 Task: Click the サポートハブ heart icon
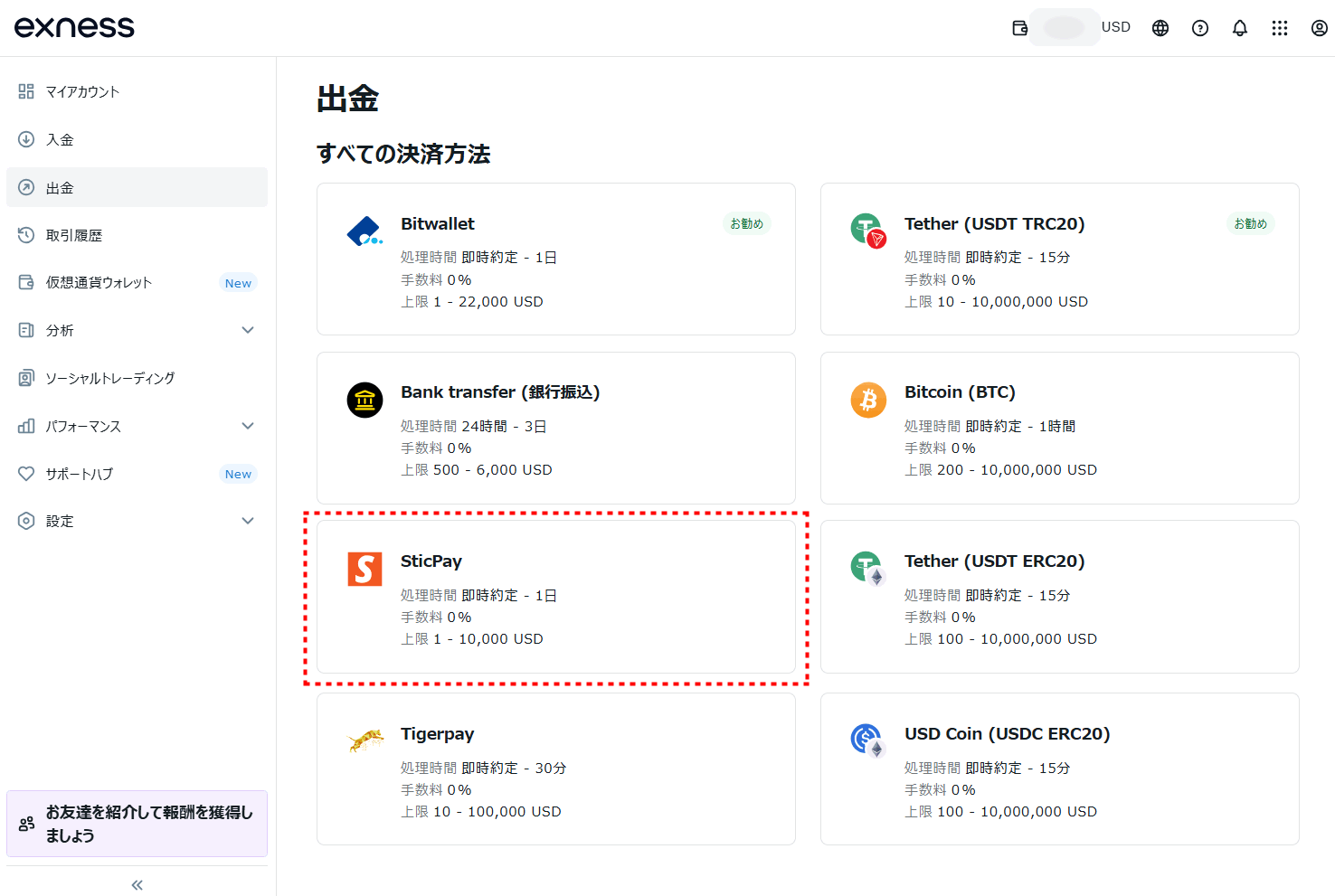(x=26, y=474)
